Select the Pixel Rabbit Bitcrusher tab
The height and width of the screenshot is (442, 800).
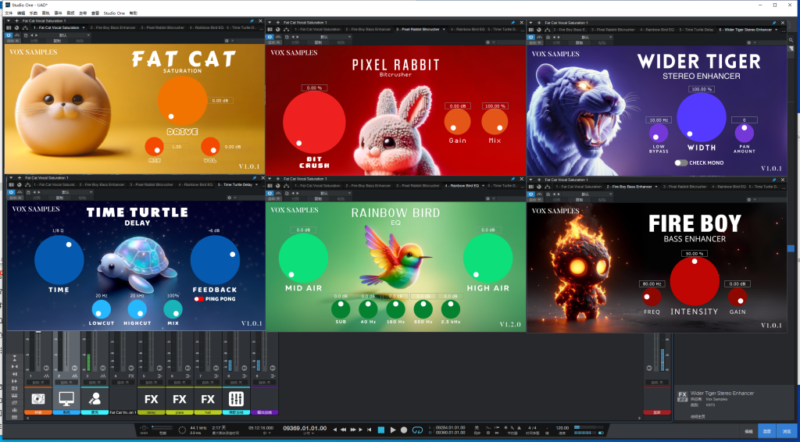point(417,30)
